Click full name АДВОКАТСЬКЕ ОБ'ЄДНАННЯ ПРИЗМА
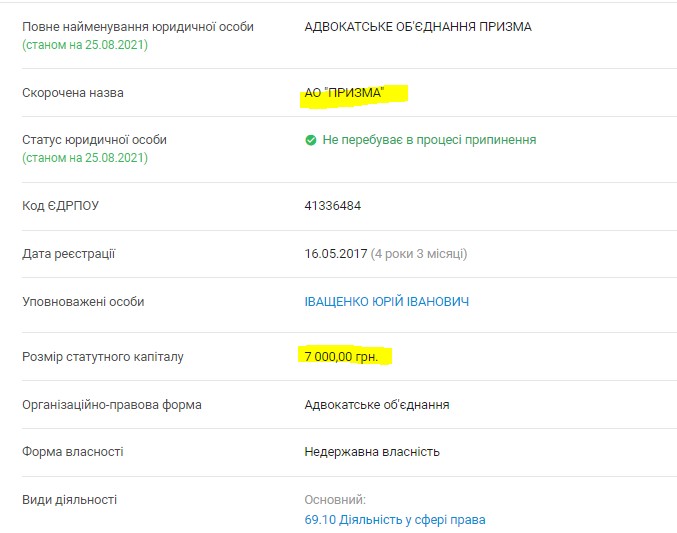The image size is (677, 533). tap(418, 27)
